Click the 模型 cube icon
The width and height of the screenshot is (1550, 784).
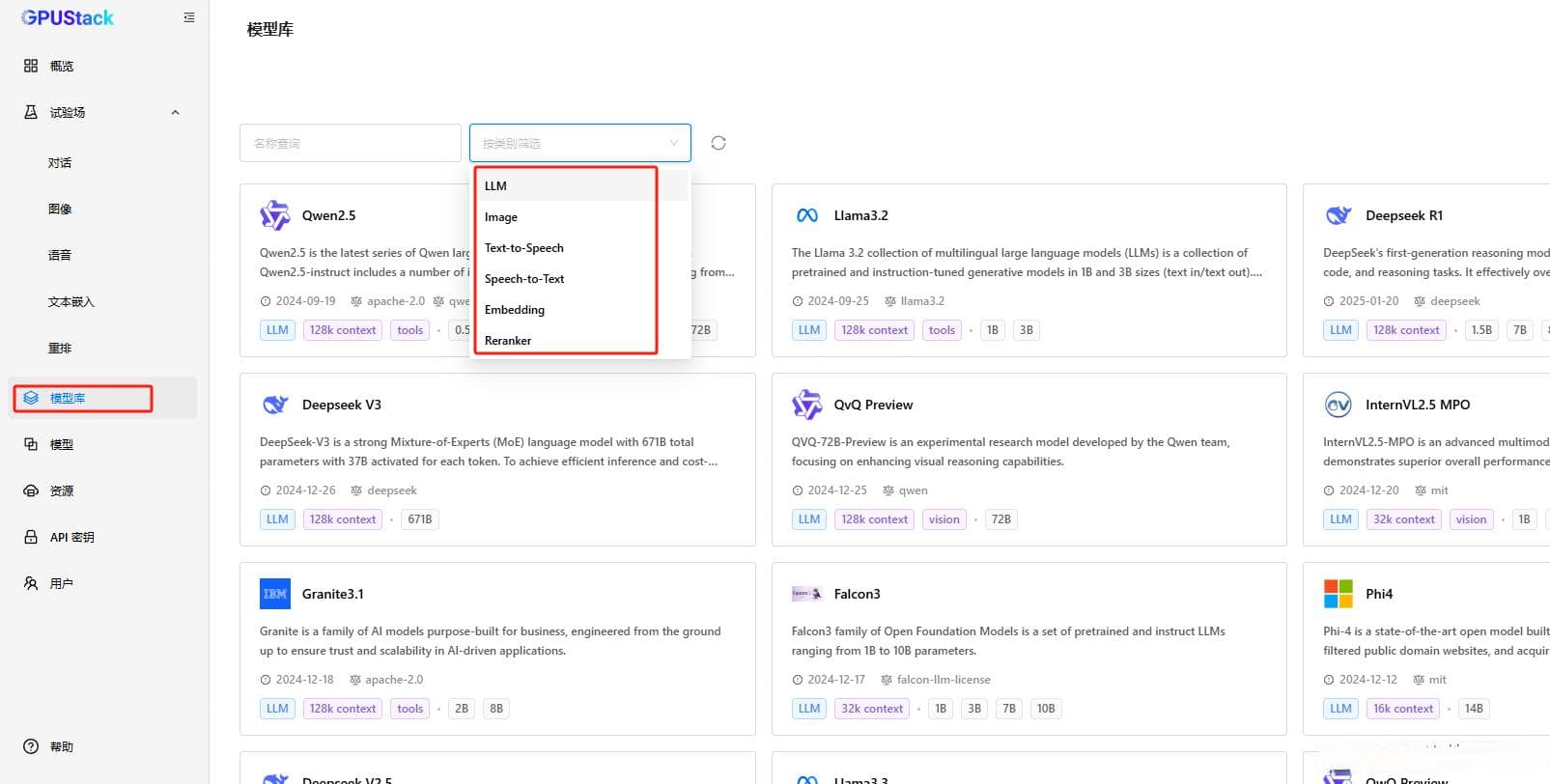31,444
